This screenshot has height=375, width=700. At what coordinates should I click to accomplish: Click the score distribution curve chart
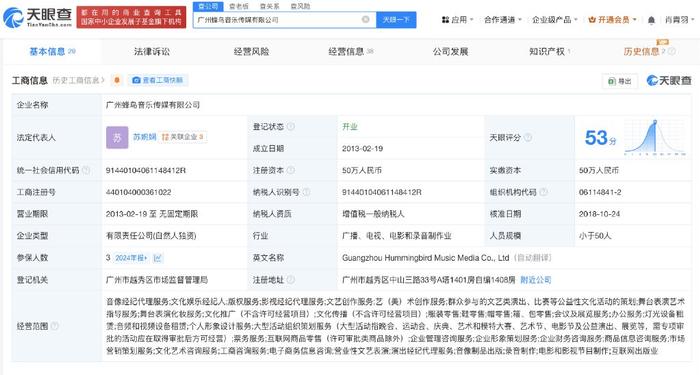(x=655, y=138)
